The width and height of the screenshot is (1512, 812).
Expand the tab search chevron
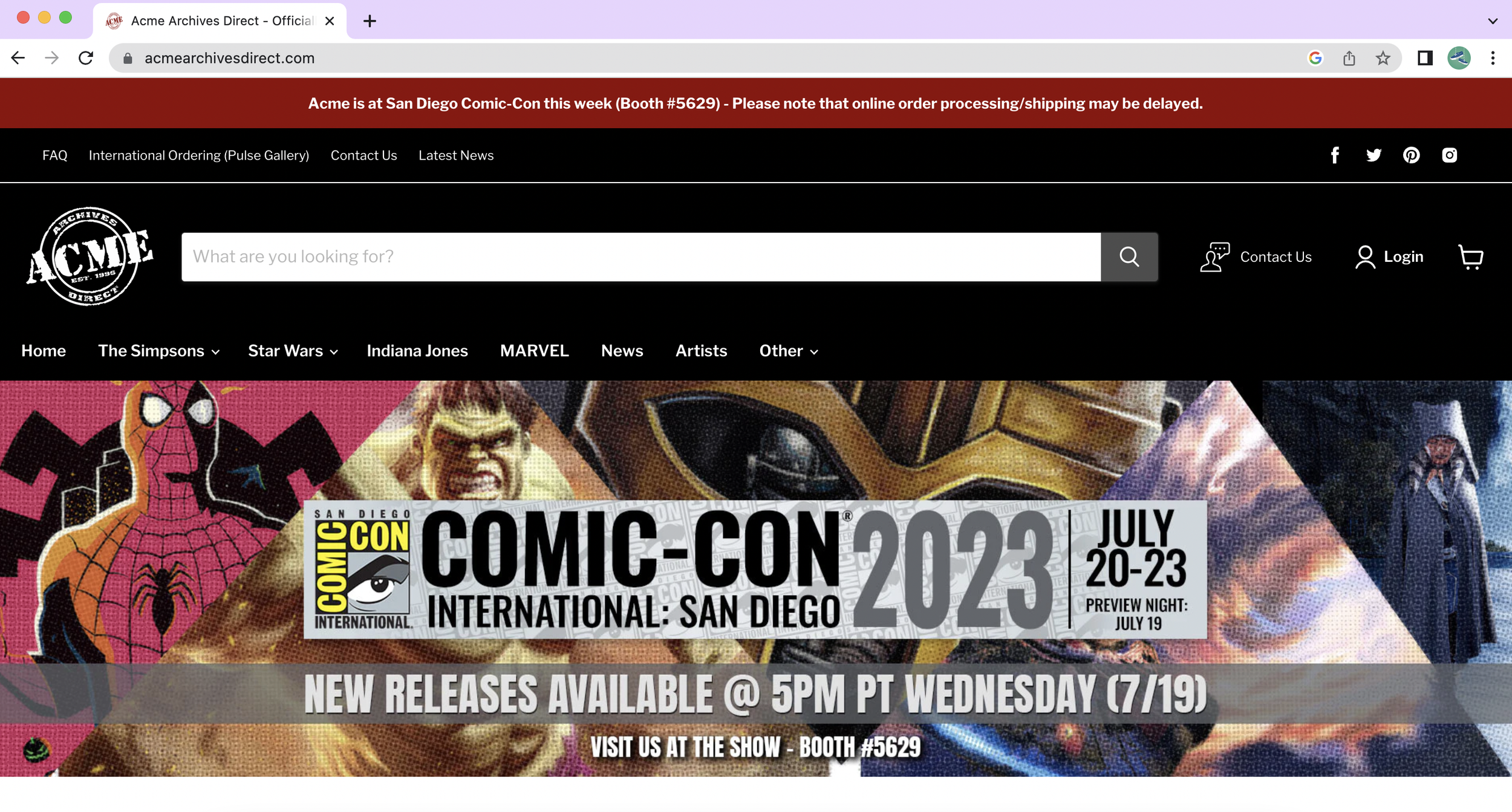[1492, 21]
